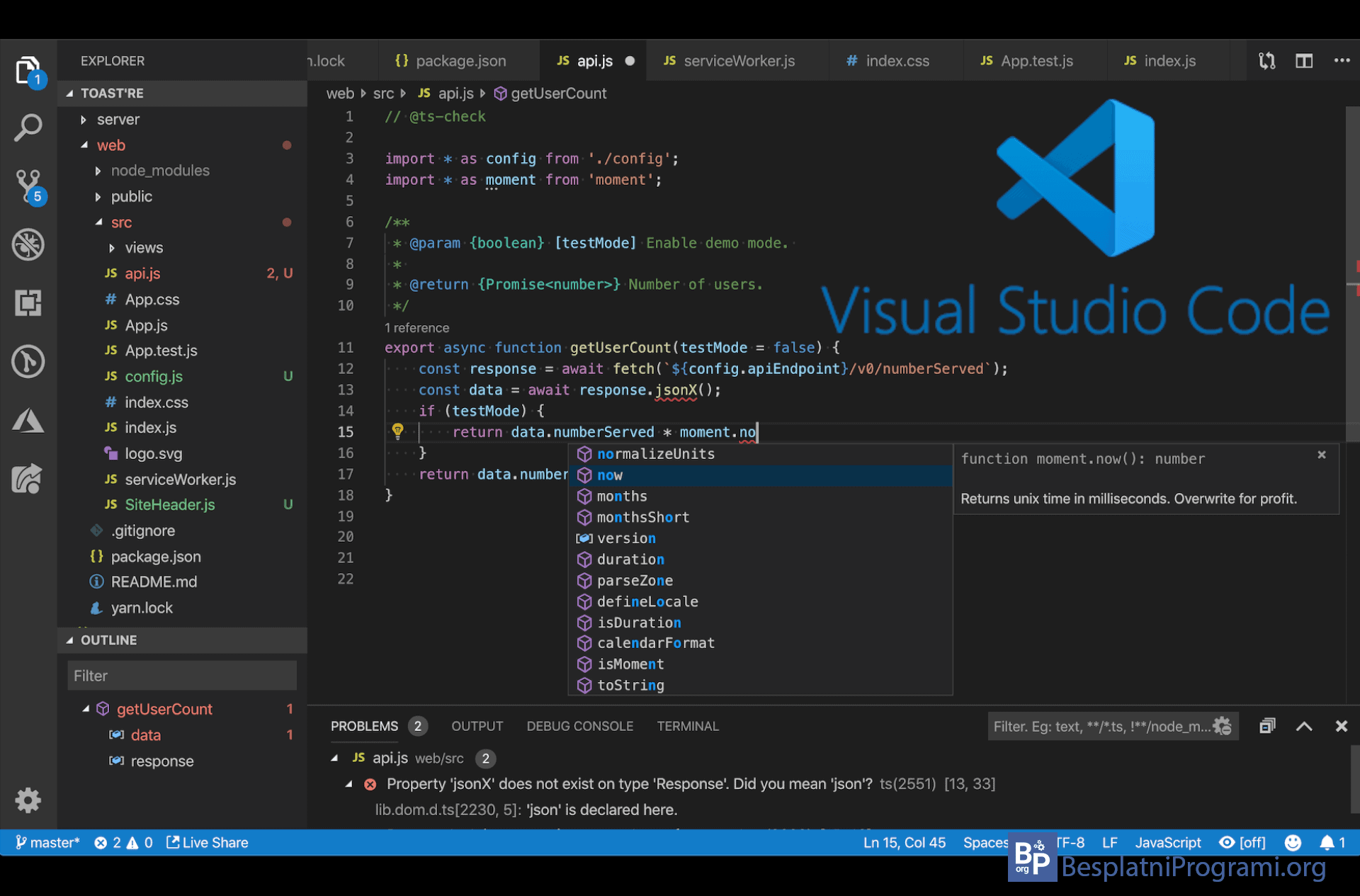
Task: Expand the views folder
Action: click(x=143, y=247)
